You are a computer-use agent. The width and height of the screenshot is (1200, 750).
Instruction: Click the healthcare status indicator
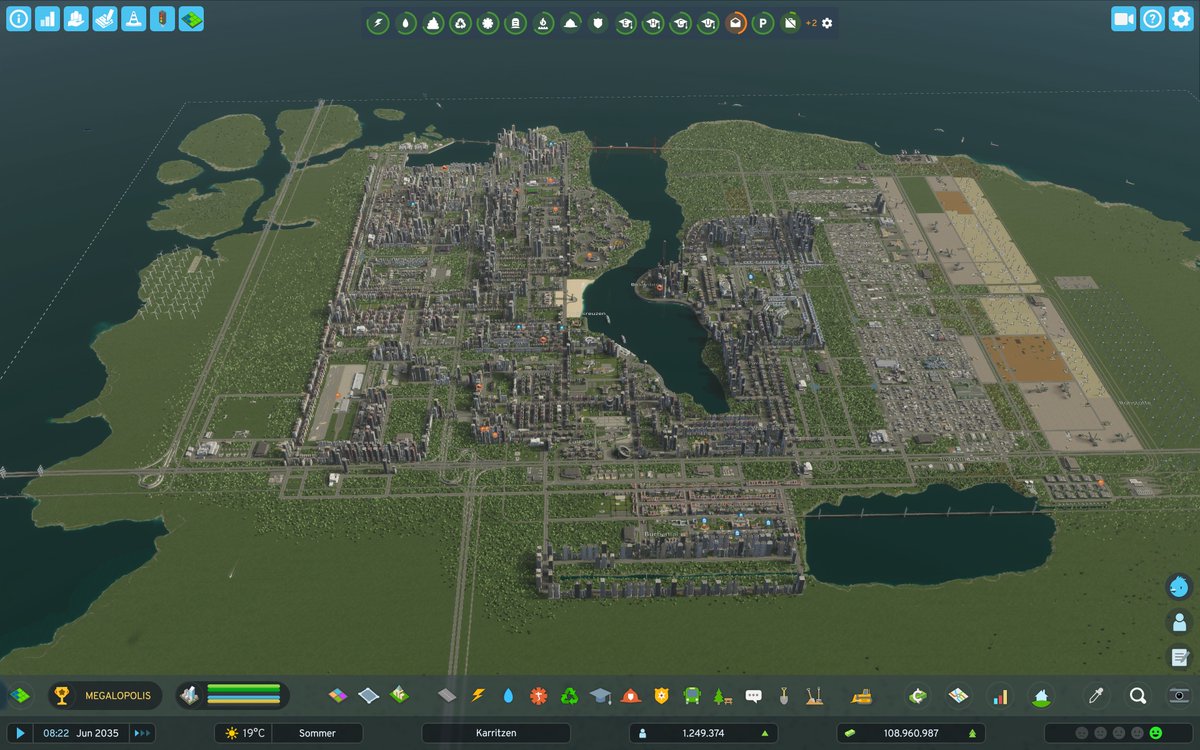click(x=488, y=23)
